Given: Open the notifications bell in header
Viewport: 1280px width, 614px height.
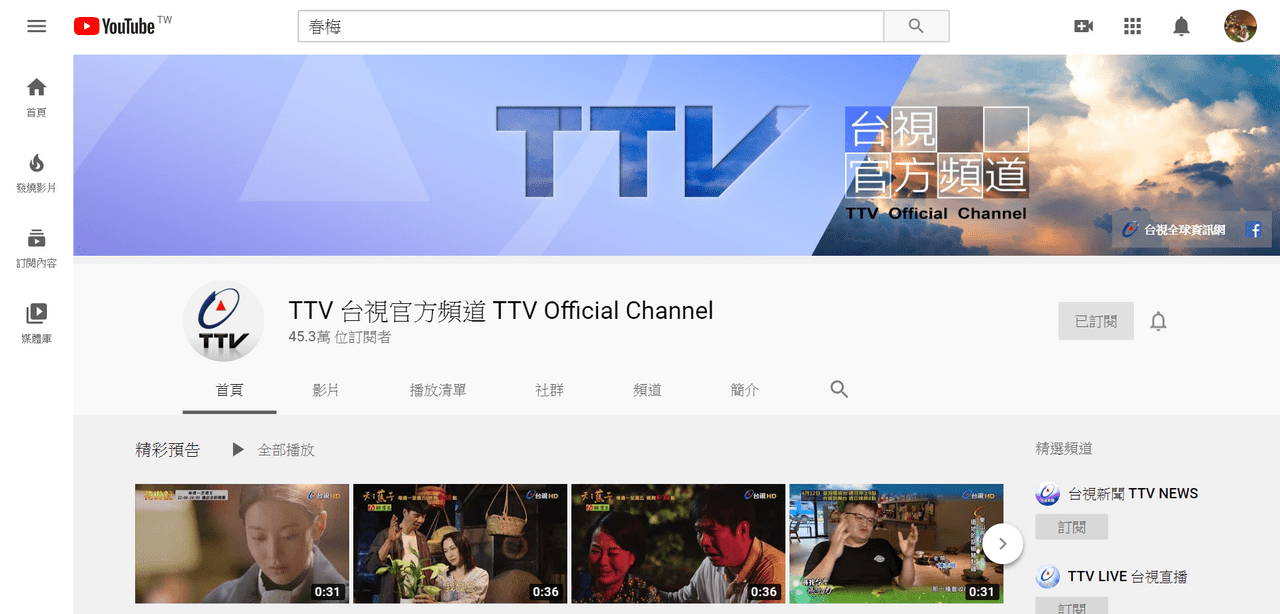Looking at the screenshot, I should (x=1181, y=27).
